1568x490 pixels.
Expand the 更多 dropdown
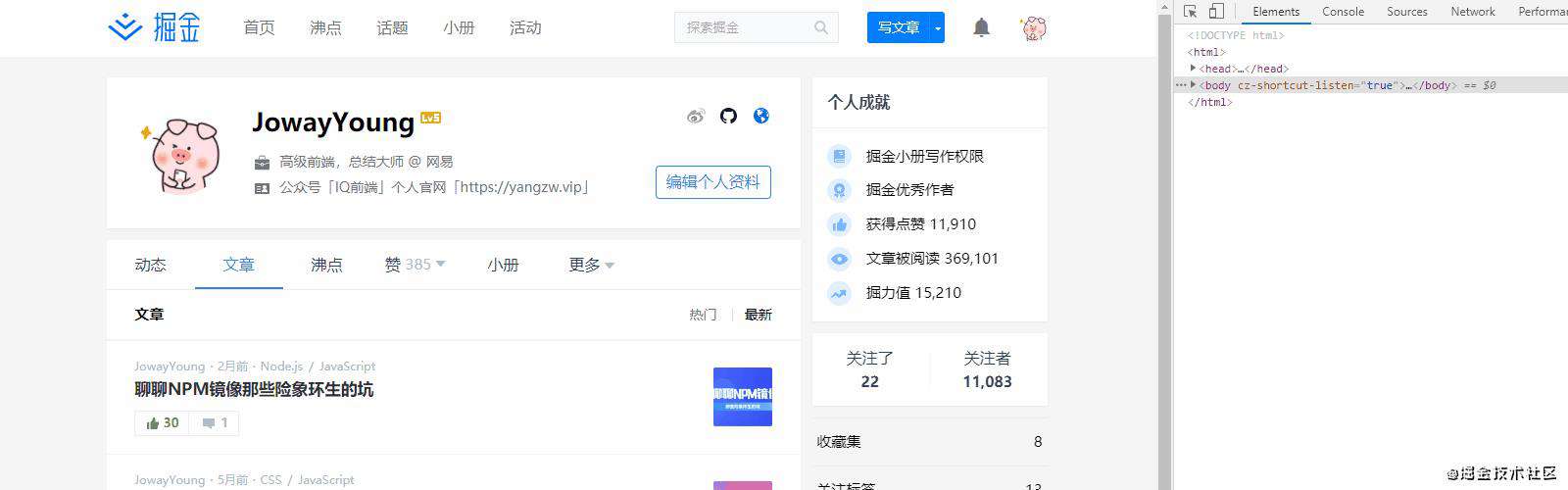pyautogui.click(x=591, y=265)
